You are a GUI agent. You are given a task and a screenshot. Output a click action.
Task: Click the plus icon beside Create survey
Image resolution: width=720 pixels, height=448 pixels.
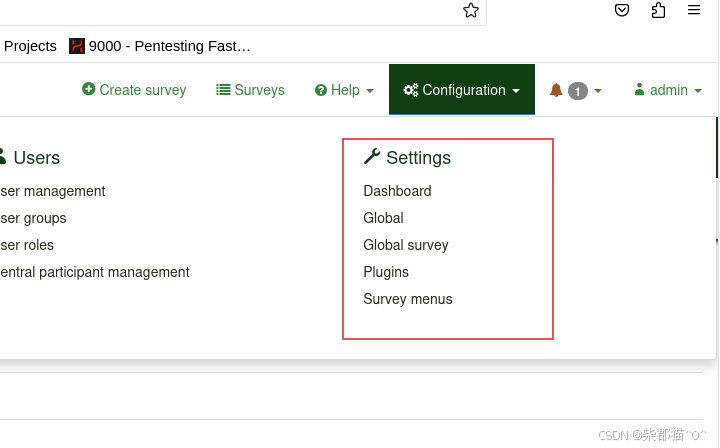[89, 89]
